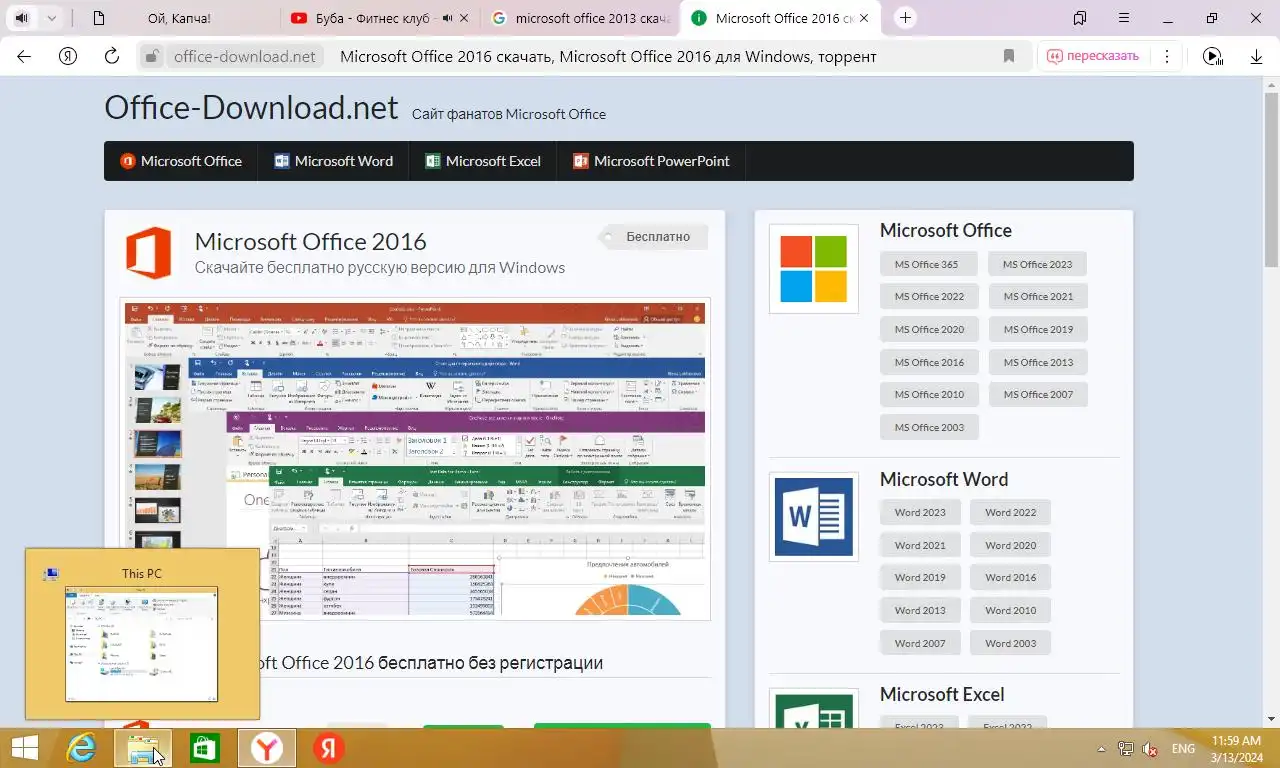Viewport: 1280px width, 768px height.
Task: Click the Microsoft Word sidebar logo
Action: tap(813, 517)
